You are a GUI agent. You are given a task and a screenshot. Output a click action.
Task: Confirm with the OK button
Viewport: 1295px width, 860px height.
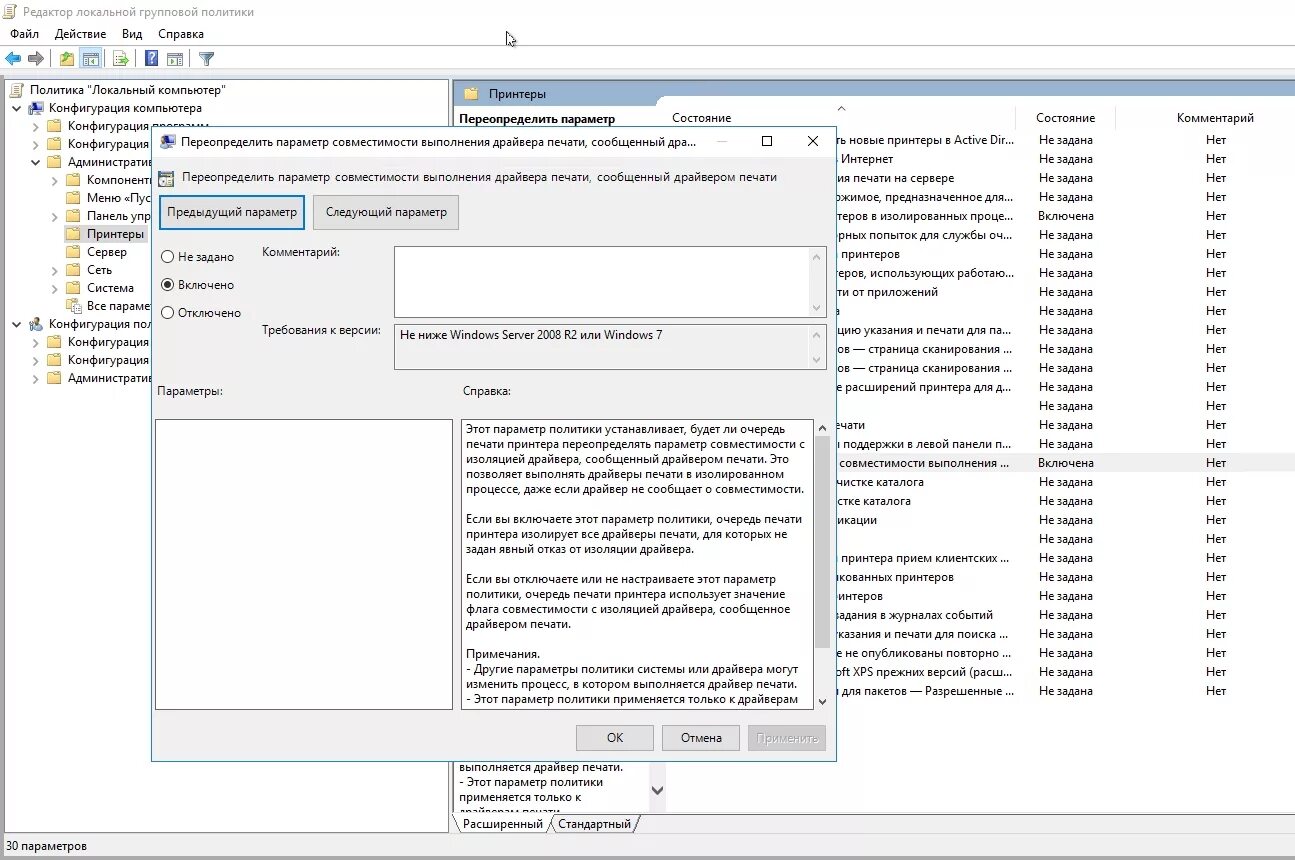pyautogui.click(x=615, y=738)
